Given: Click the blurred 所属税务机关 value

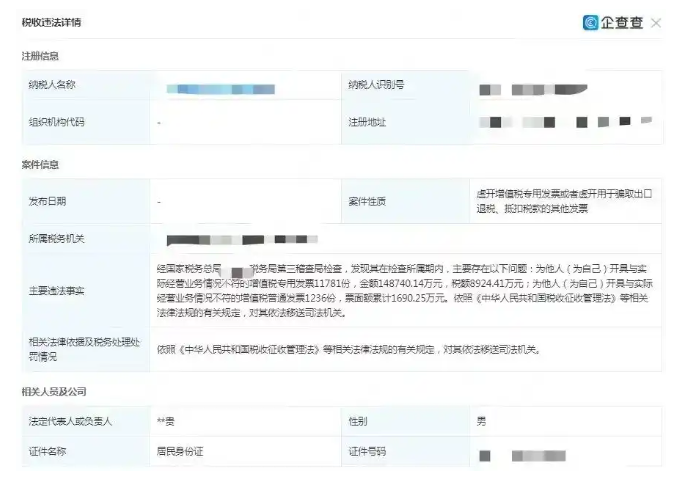Looking at the screenshot, I should click(x=242, y=240).
